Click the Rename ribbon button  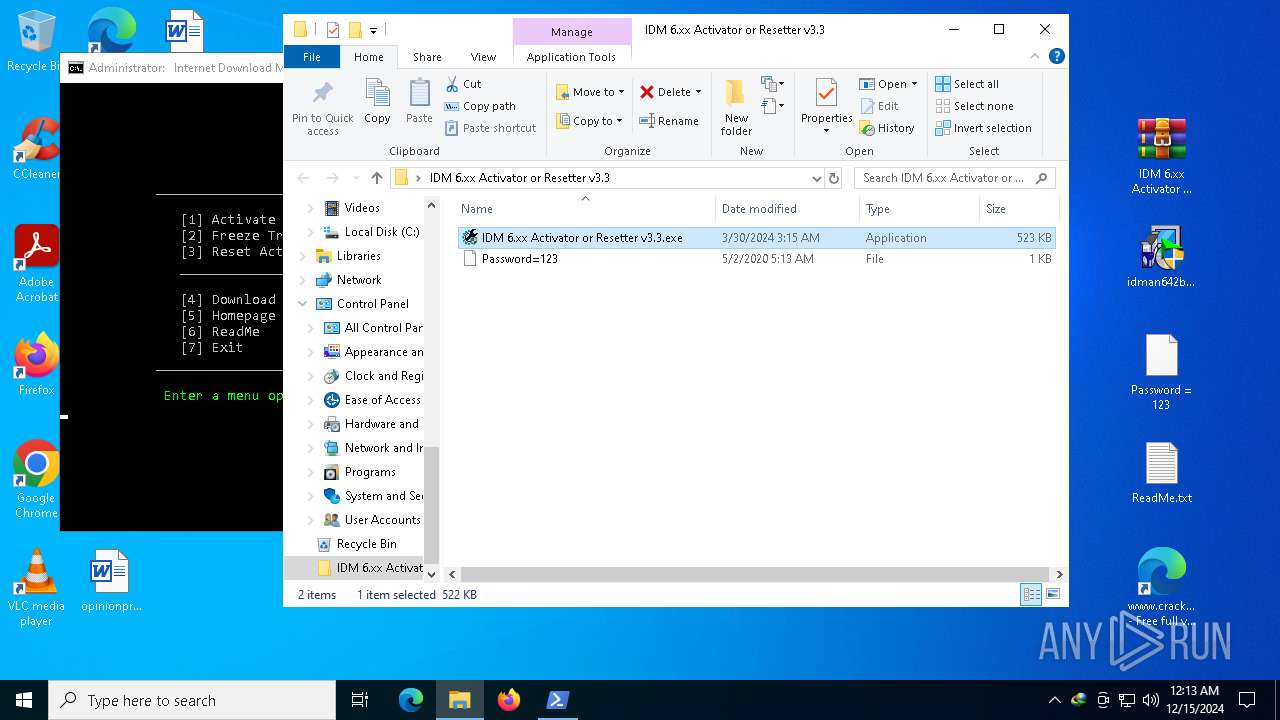(x=670, y=121)
